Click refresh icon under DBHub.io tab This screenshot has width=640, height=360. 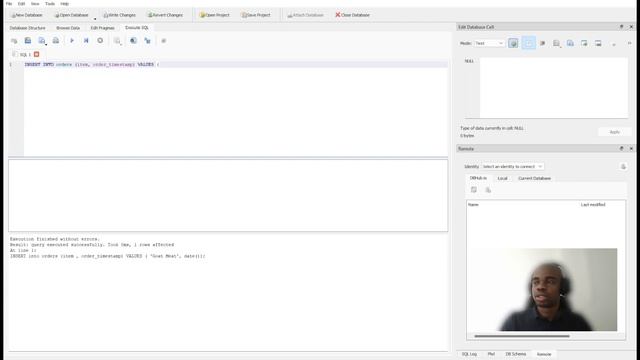click(474, 190)
